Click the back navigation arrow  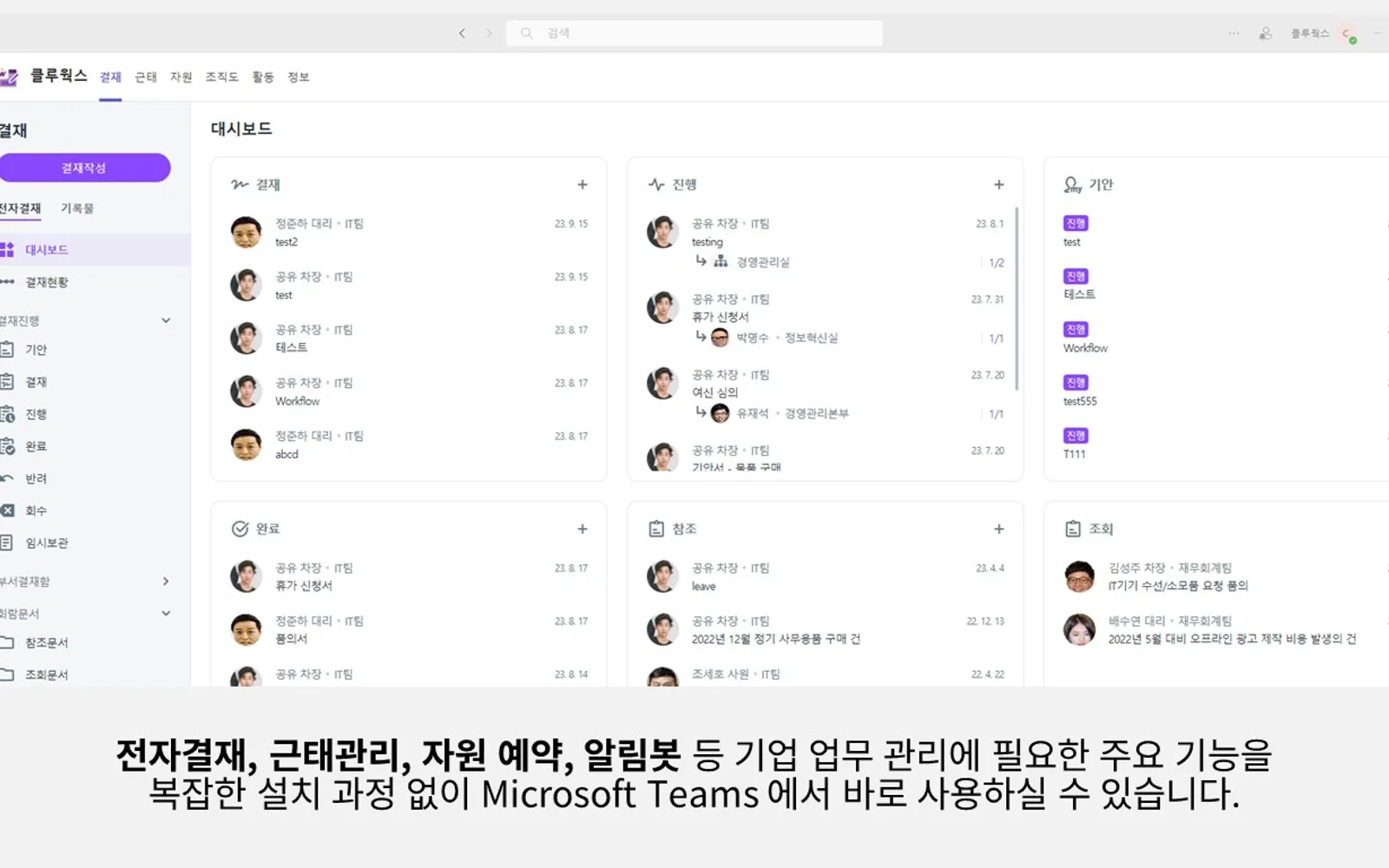[462, 34]
